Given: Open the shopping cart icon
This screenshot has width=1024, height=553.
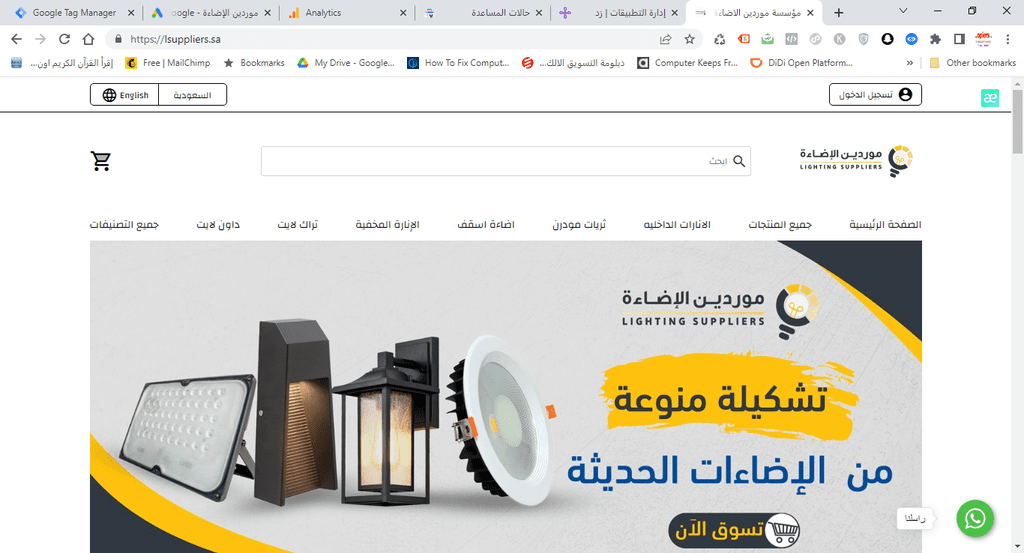Looking at the screenshot, I should 101,161.
